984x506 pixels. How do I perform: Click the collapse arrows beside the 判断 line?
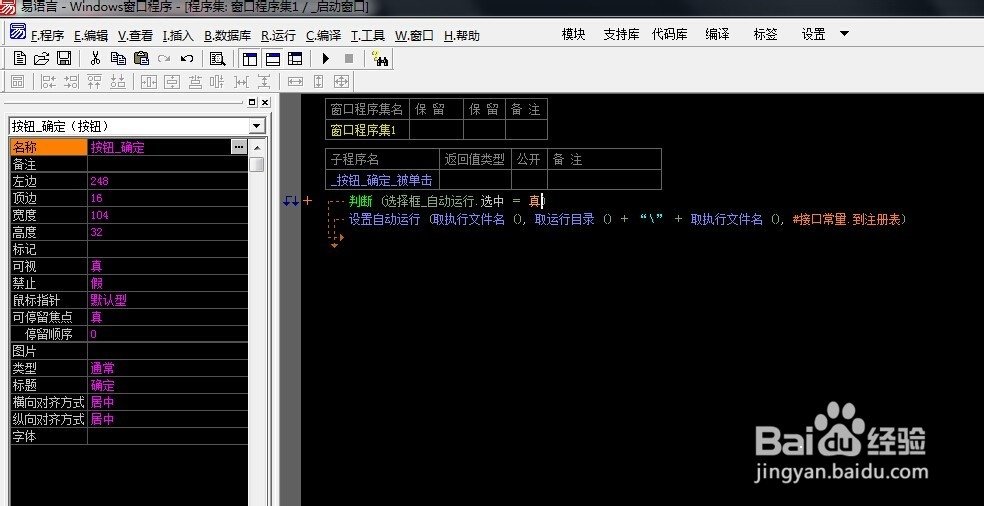[291, 201]
